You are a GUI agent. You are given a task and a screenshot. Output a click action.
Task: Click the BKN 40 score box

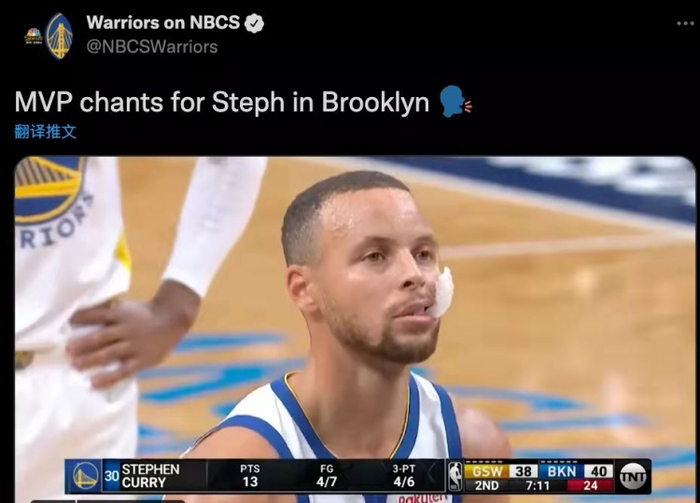576,471
